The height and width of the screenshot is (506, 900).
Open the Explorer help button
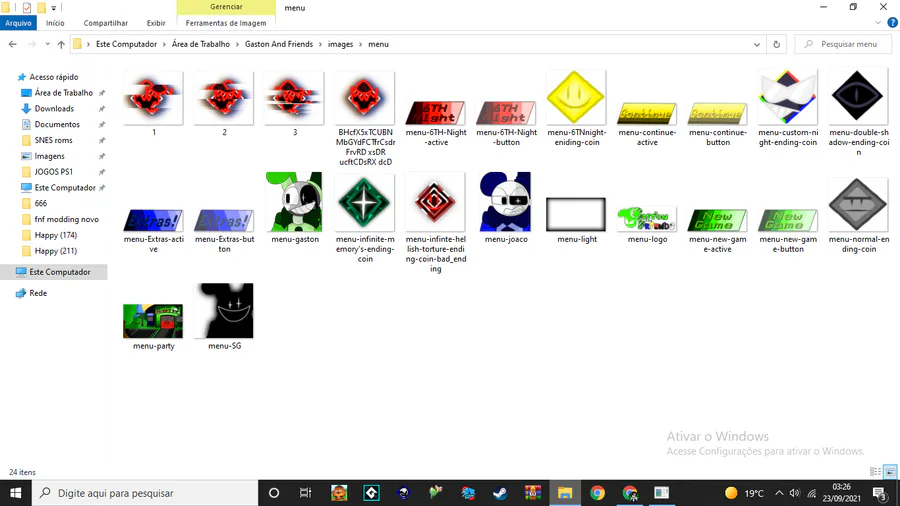[893, 23]
